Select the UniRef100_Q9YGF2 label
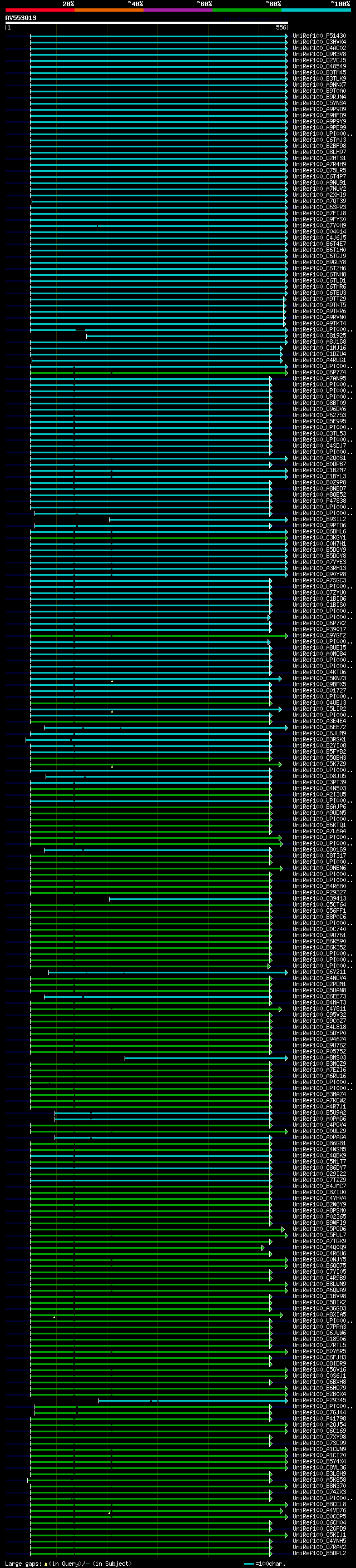The width and height of the screenshot is (356, 1568). click(319, 635)
